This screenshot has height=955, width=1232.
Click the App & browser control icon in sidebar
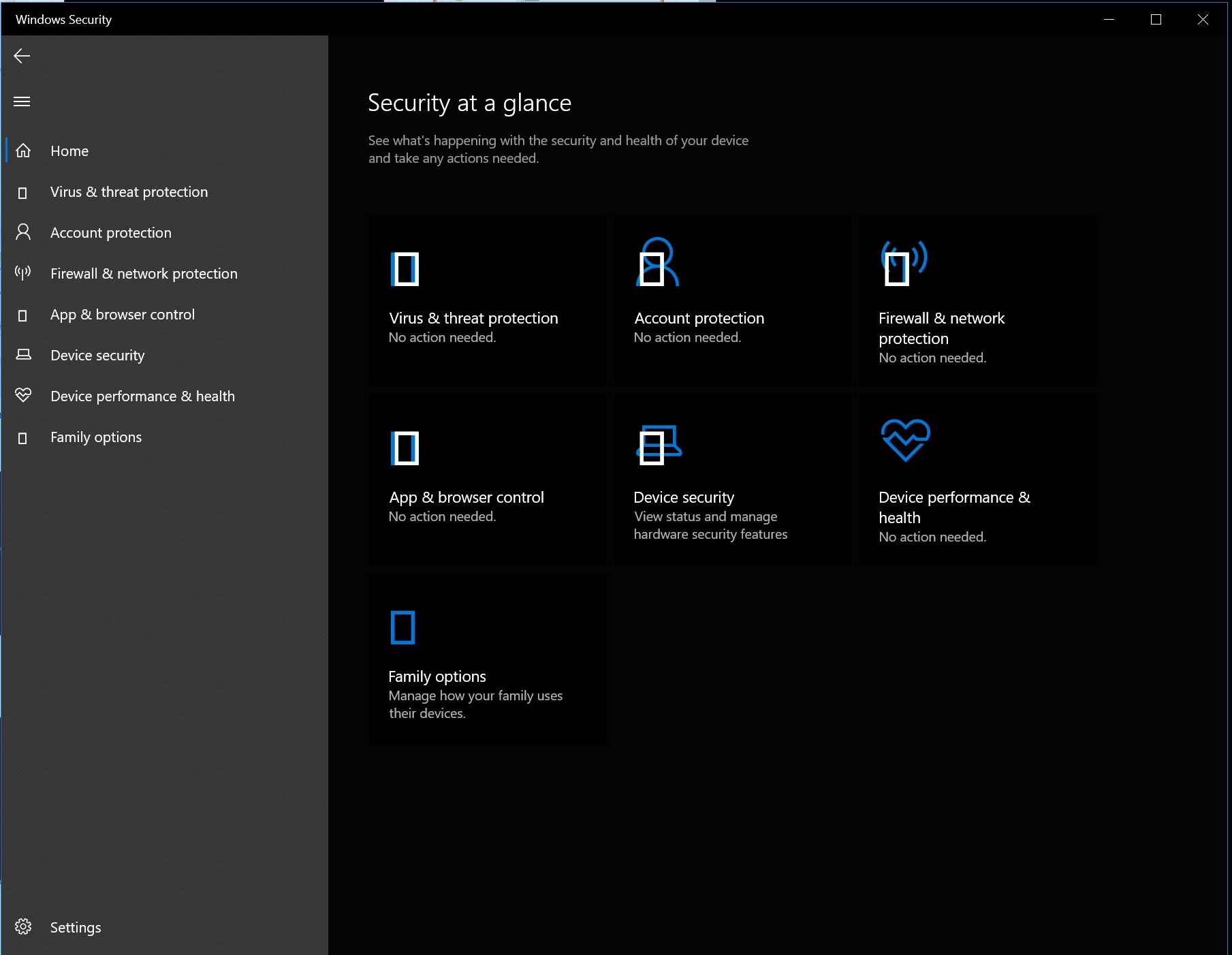(22, 314)
